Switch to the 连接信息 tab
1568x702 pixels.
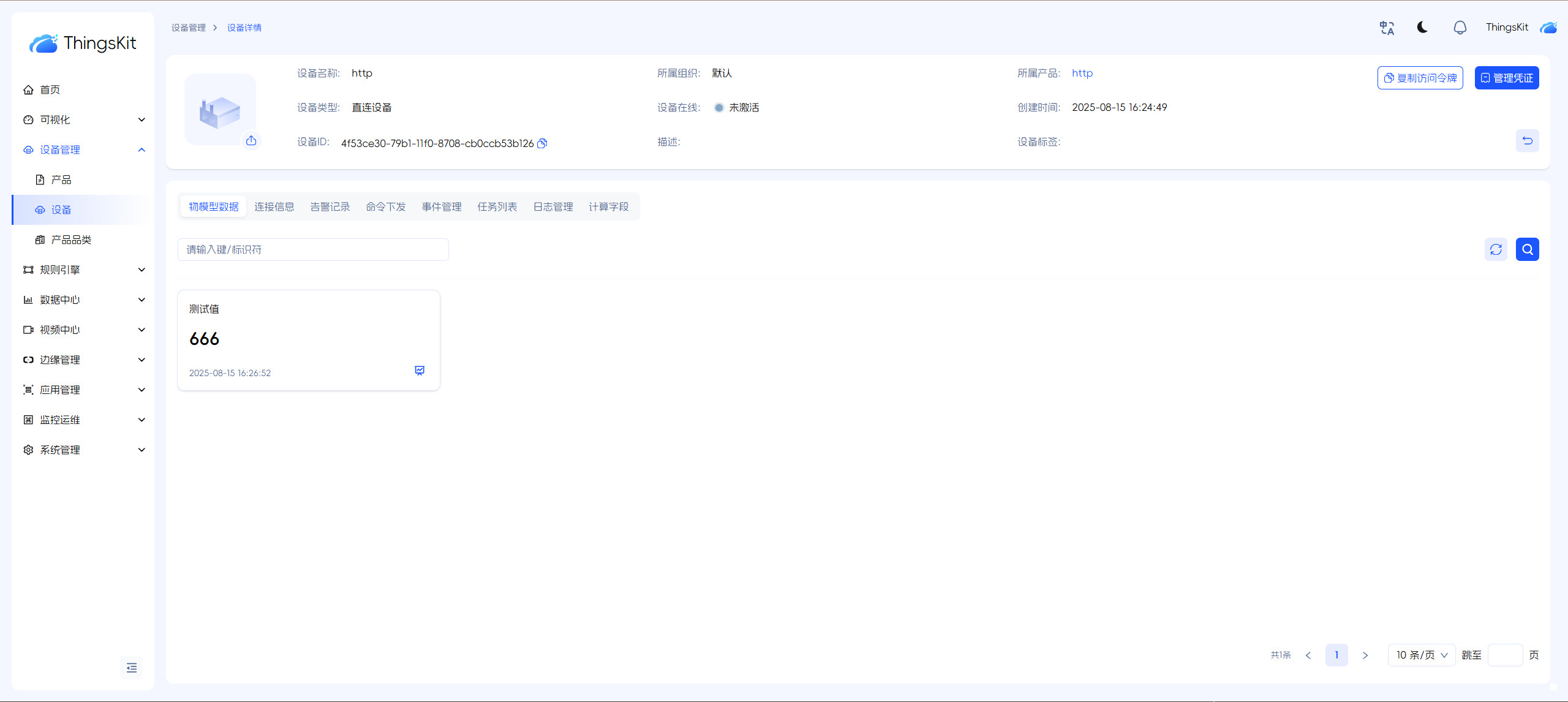tap(274, 207)
